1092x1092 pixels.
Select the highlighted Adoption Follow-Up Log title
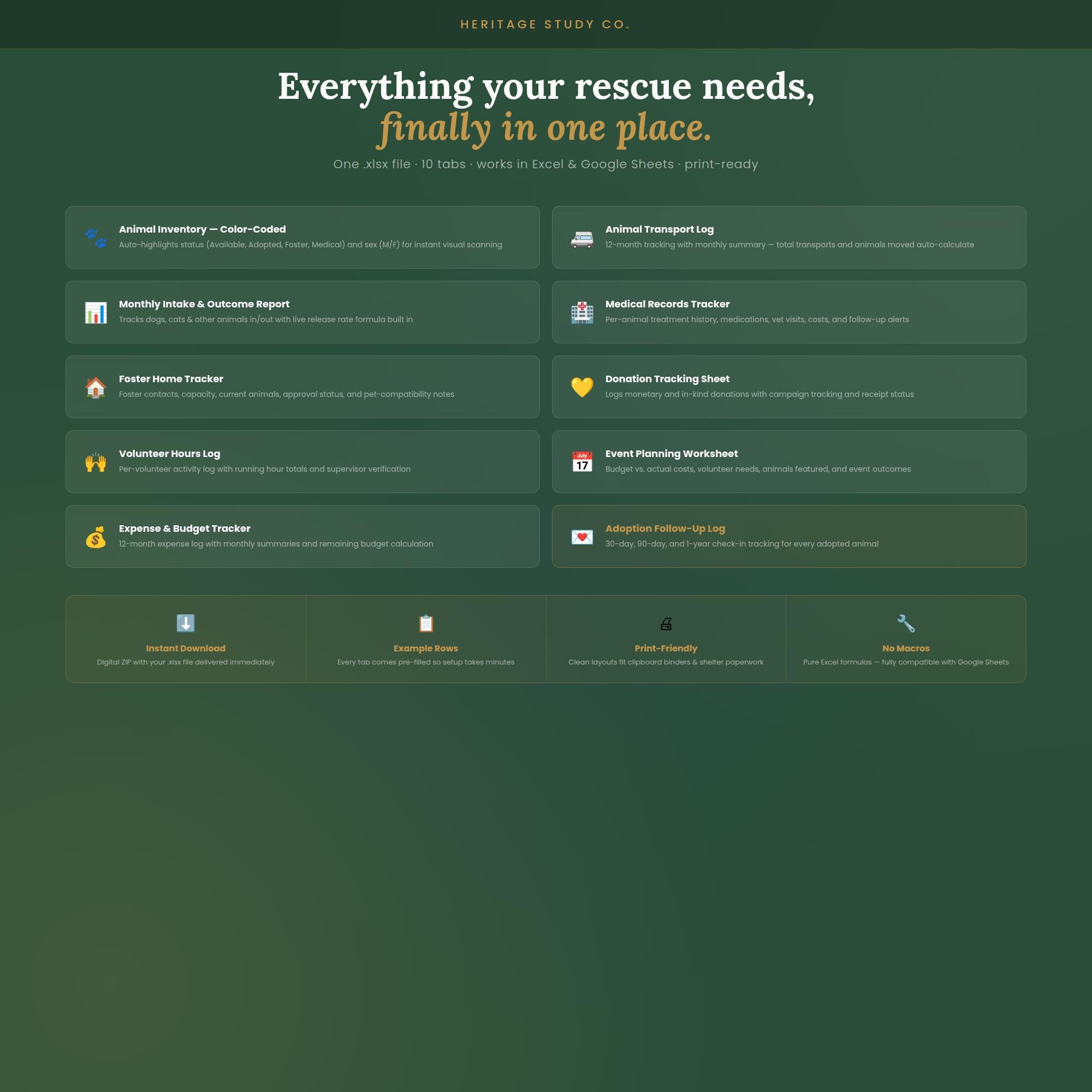click(x=664, y=529)
